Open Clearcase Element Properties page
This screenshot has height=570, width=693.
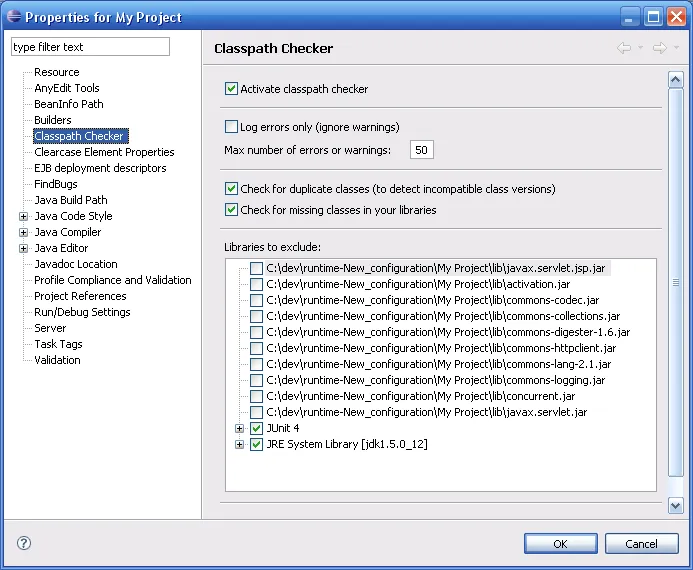pos(104,152)
